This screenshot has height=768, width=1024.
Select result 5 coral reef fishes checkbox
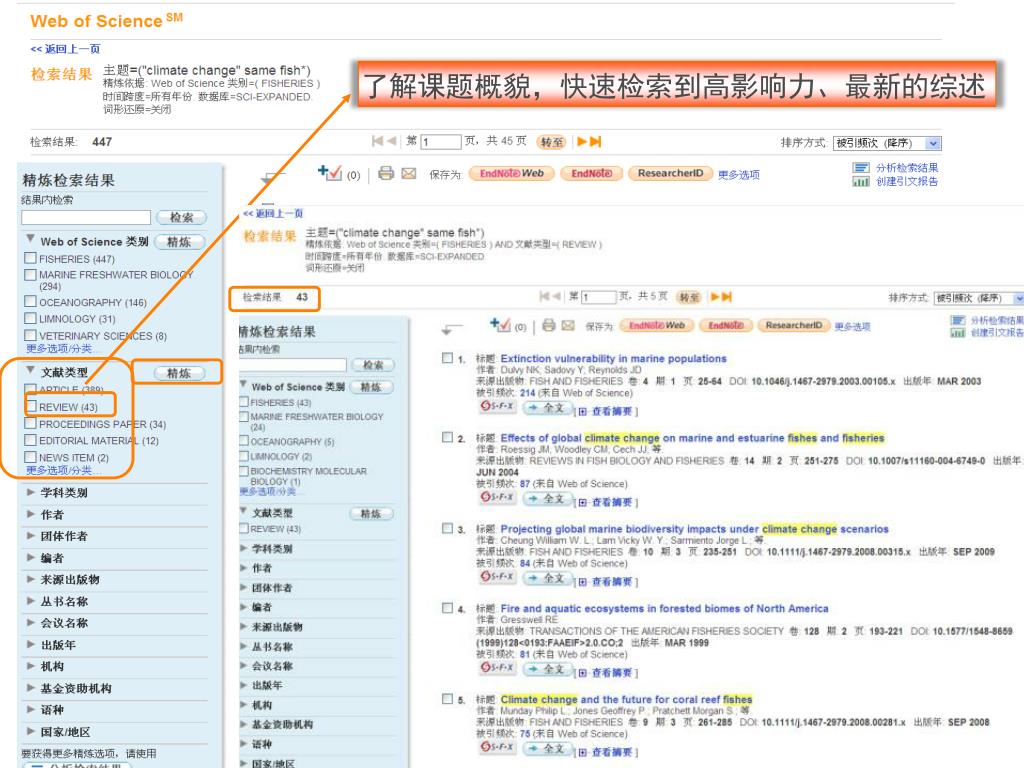point(447,699)
